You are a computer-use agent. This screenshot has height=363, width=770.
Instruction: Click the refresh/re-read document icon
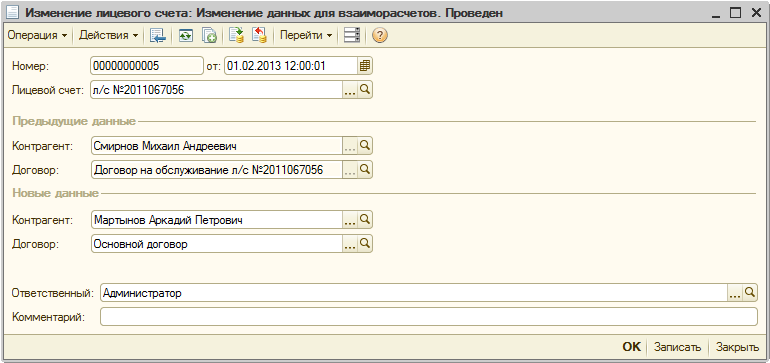click(186, 36)
